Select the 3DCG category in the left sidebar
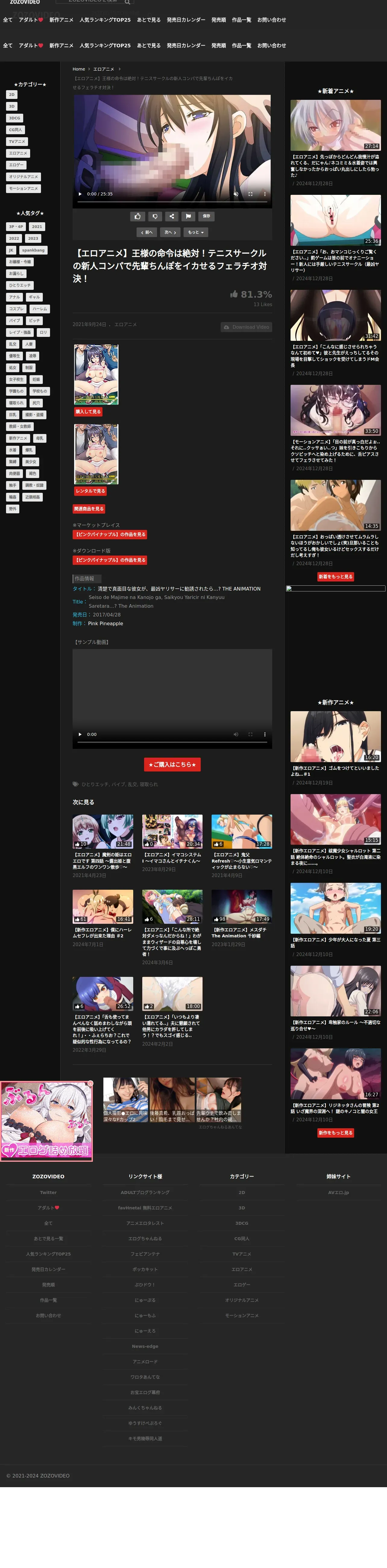 pos(14,118)
